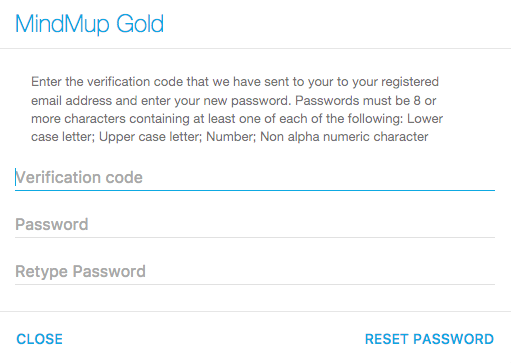Screen dimensions: 511x363
Task: Dismiss the dialog using CLOSE
Action: pyautogui.click(x=40, y=339)
